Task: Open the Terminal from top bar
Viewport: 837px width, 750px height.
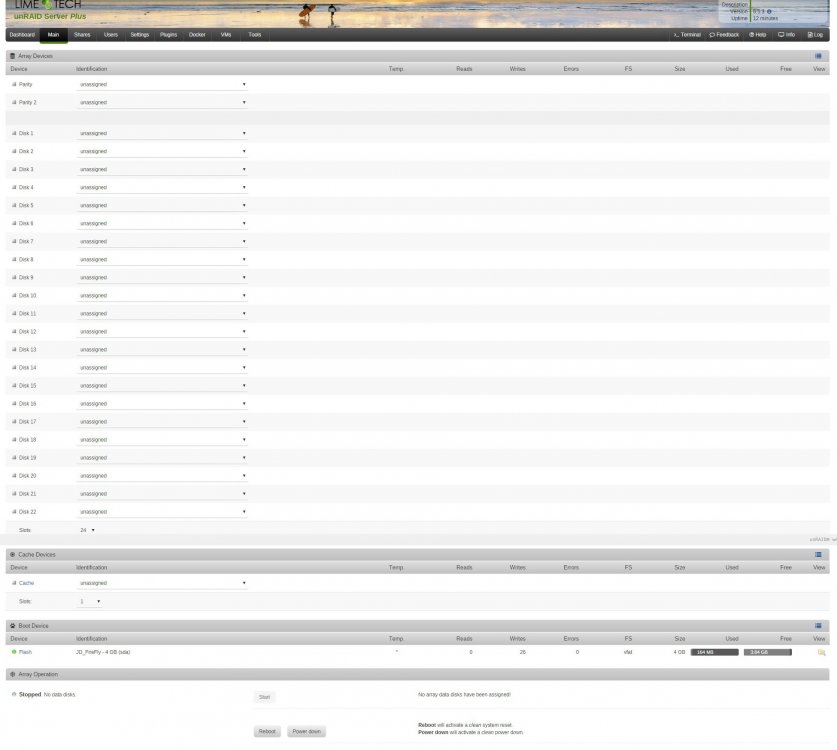Action: pos(687,35)
